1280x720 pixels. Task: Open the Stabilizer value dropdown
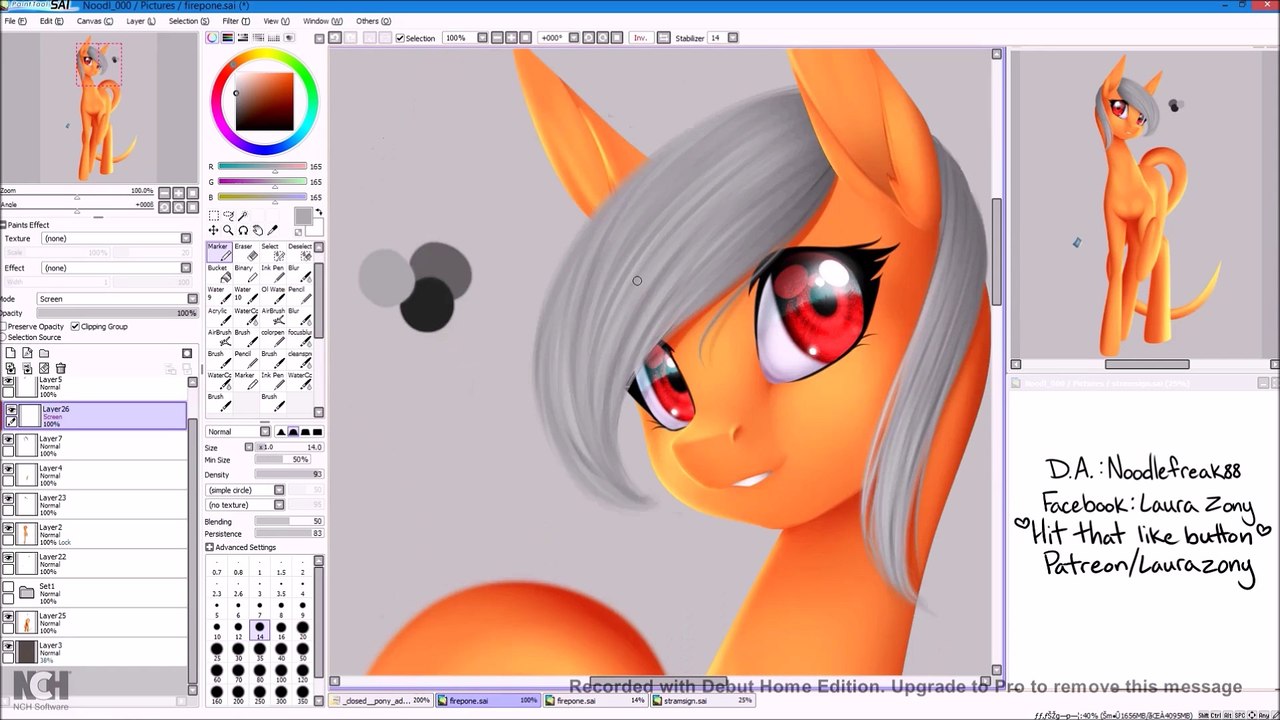pos(733,38)
